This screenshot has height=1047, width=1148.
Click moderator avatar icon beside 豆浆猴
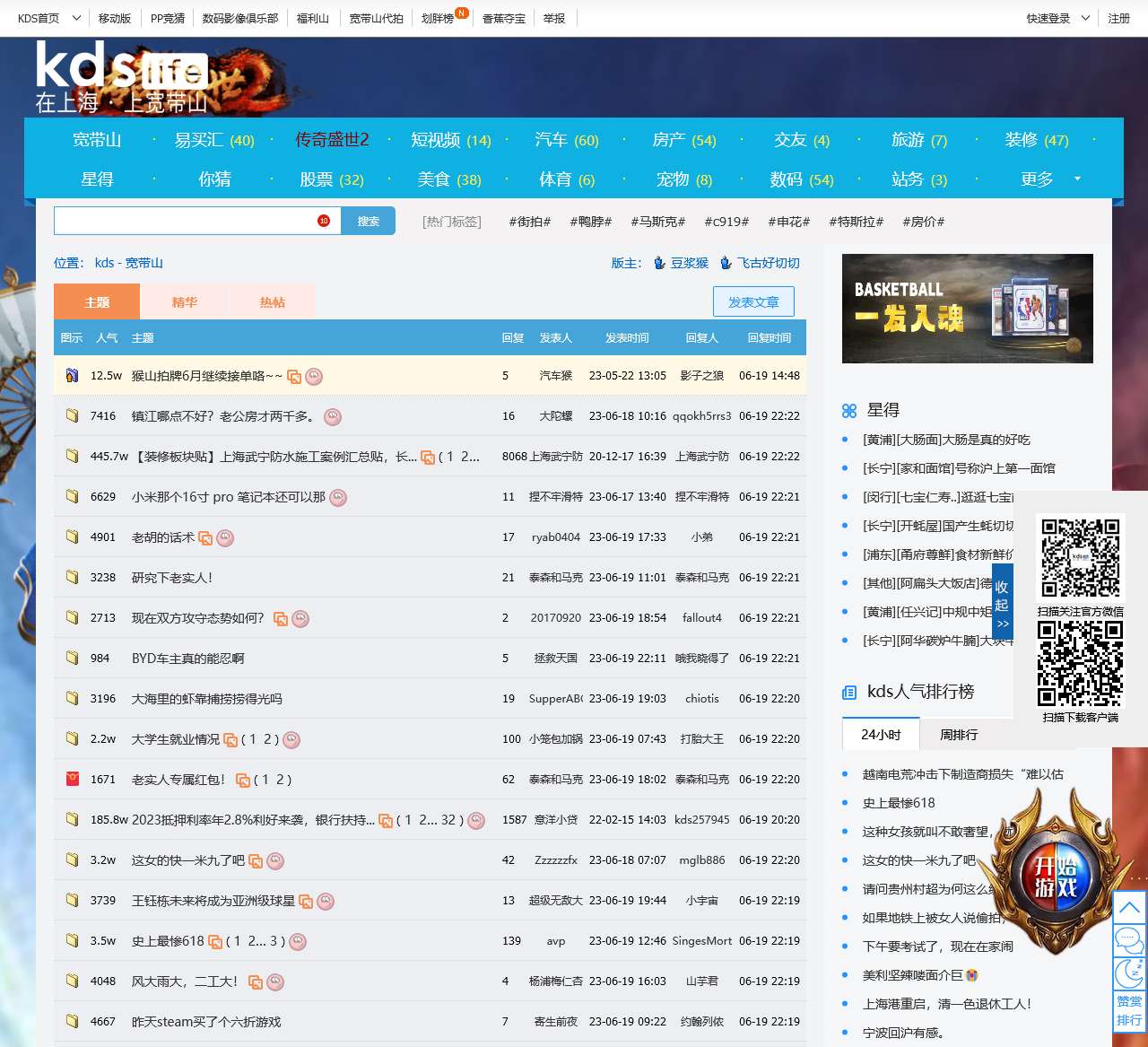(x=660, y=263)
